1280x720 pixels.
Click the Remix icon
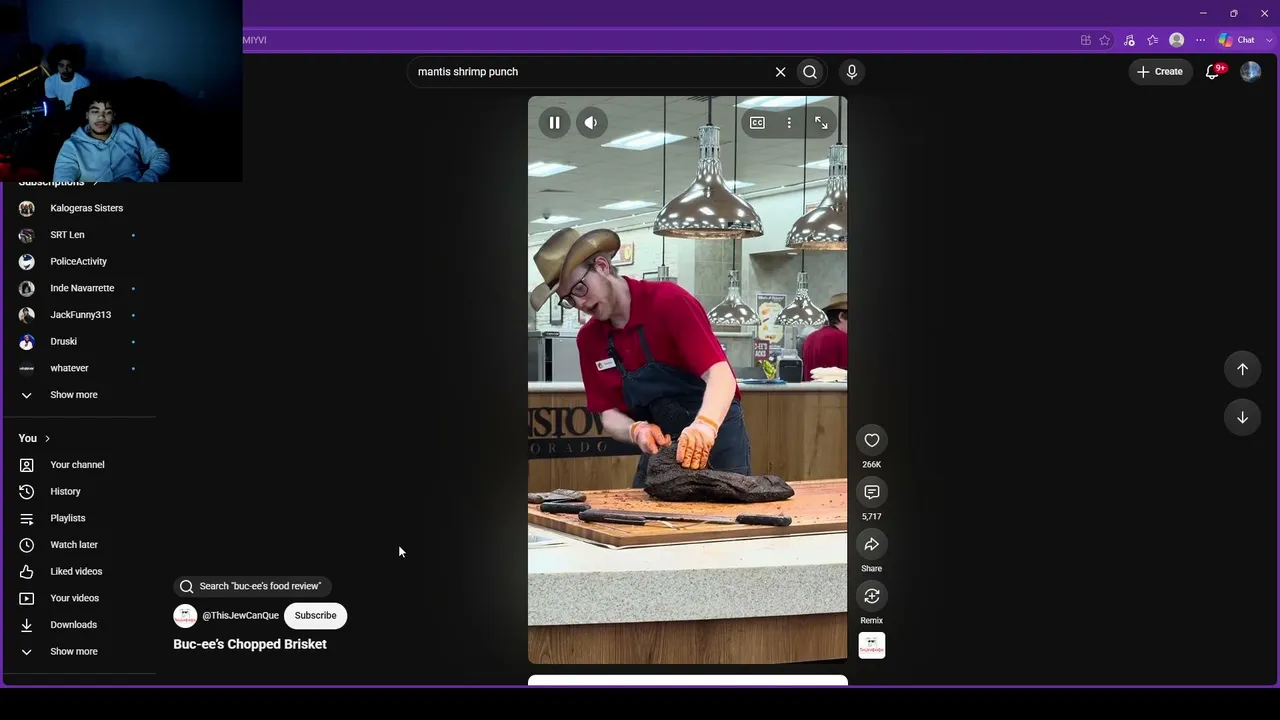(x=872, y=596)
